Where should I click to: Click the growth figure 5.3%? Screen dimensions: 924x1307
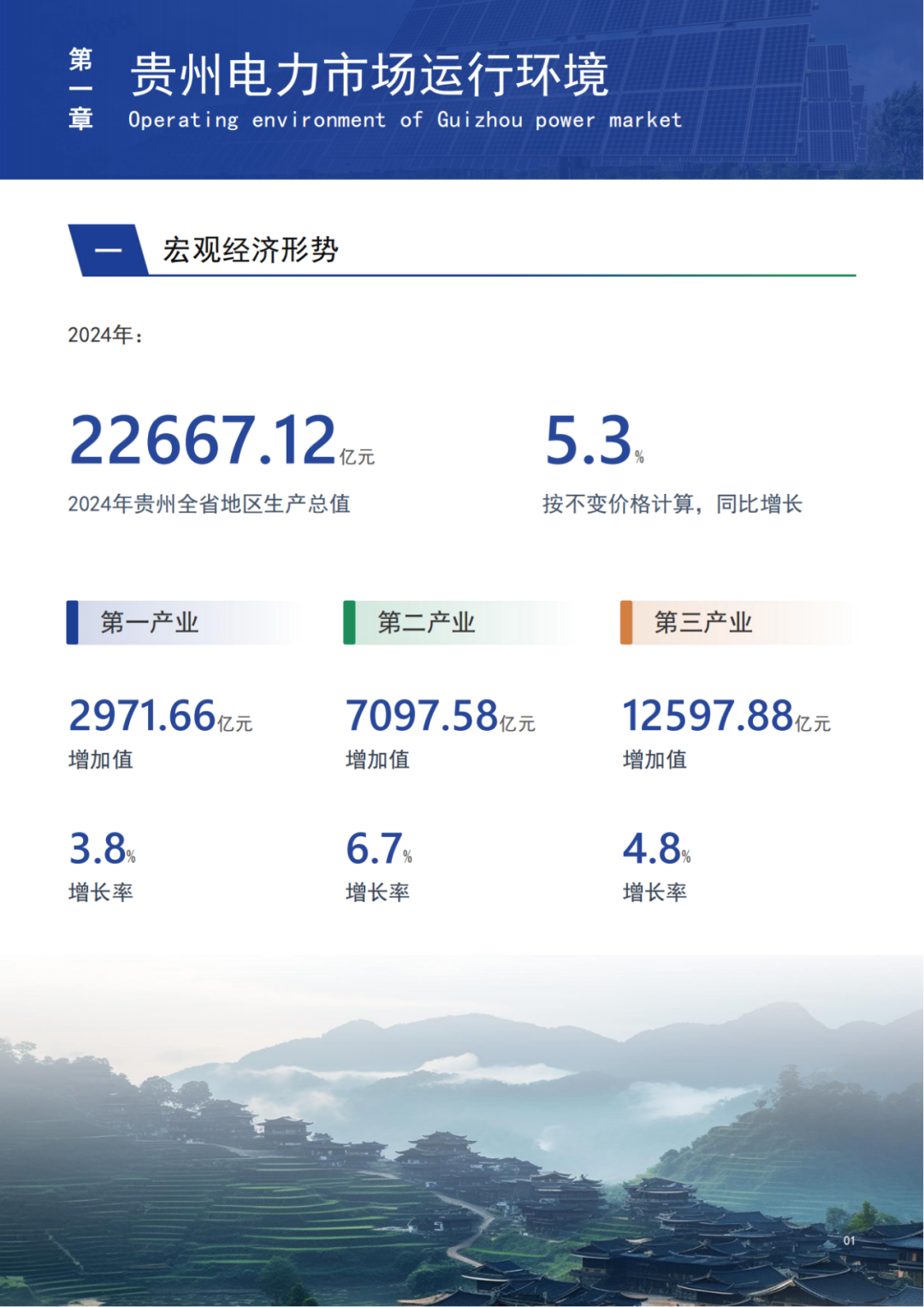595,441
